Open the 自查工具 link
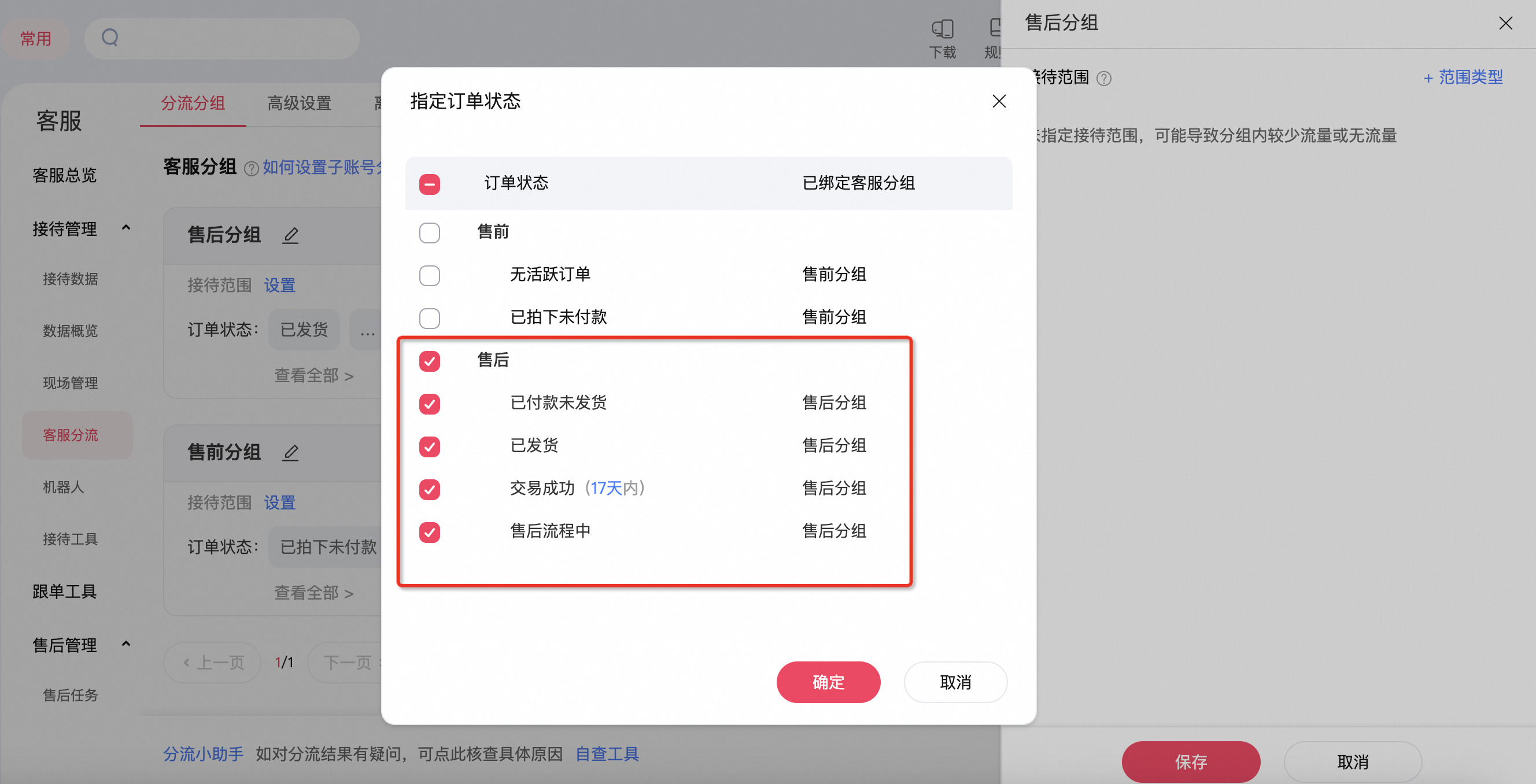1536x784 pixels. pos(607,754)
